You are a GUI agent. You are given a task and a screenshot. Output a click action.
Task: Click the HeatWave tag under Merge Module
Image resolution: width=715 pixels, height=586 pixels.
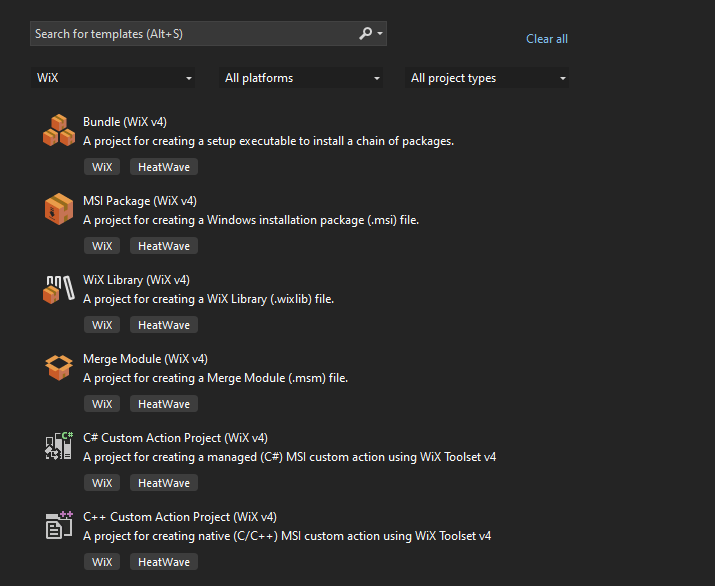pos(164,404)
